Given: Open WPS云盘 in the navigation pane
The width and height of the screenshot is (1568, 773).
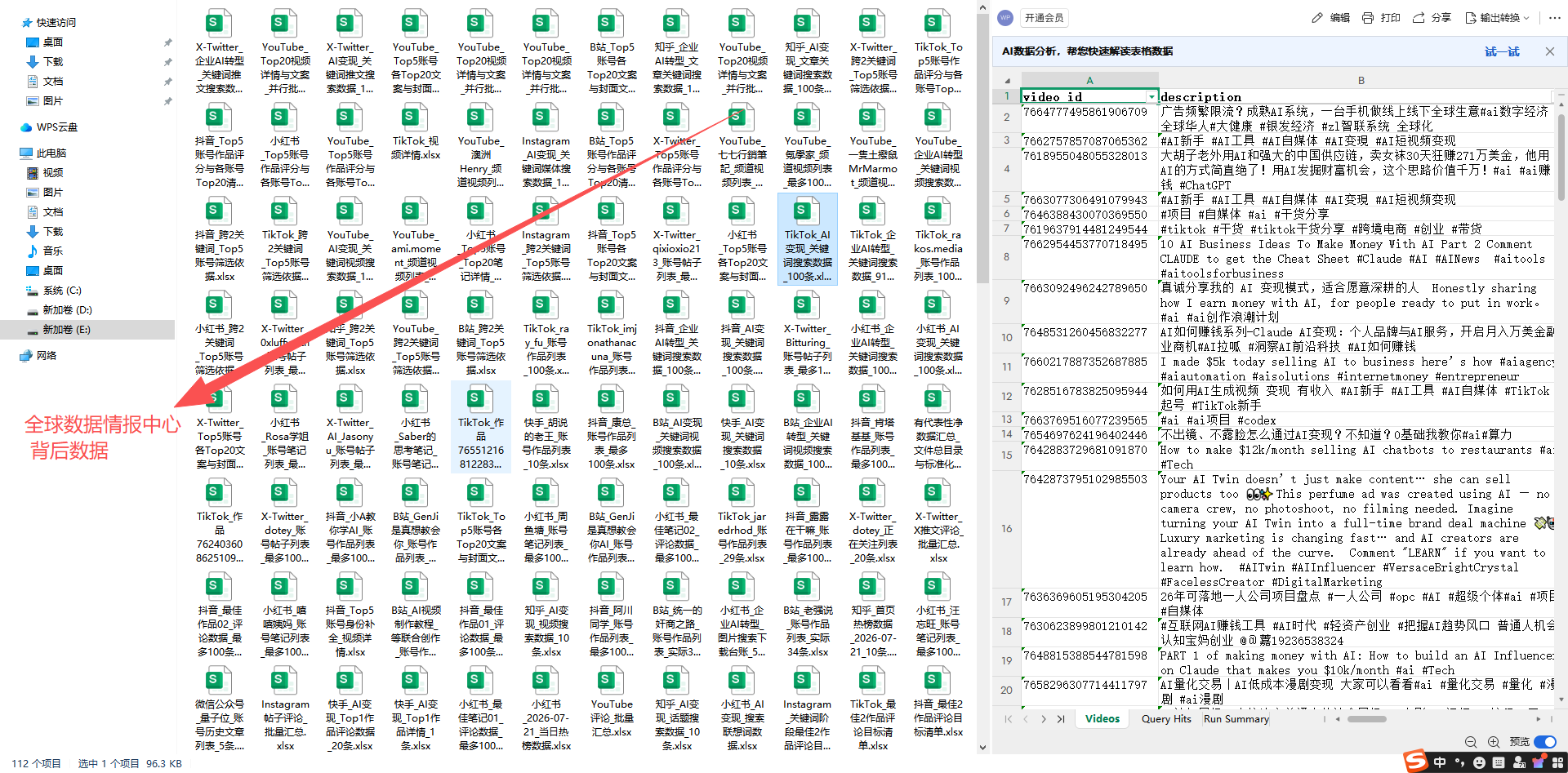Looking at the screenshot, I should point(49,127).
